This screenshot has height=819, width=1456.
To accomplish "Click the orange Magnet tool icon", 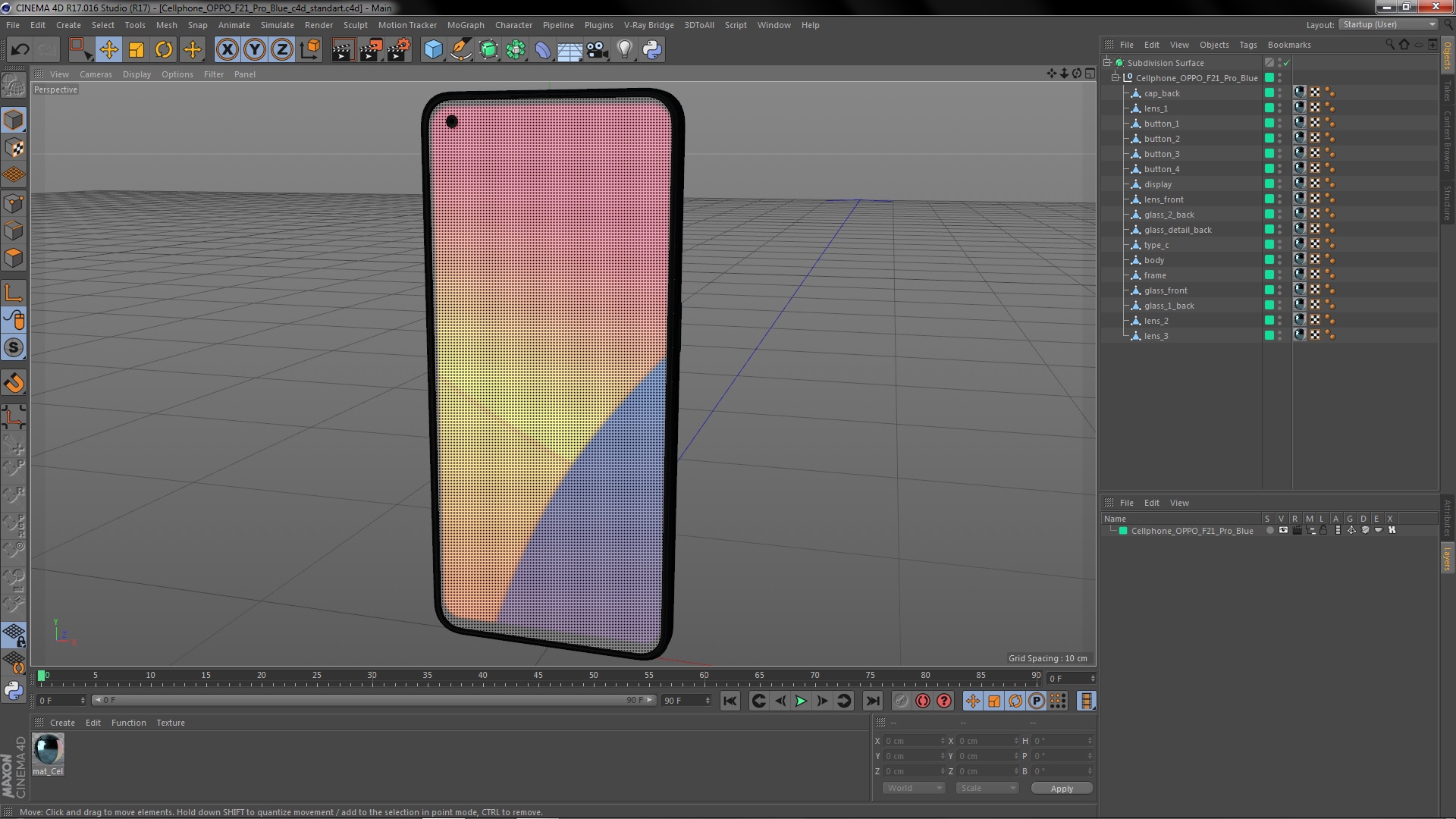I will [x=14, y=383].
